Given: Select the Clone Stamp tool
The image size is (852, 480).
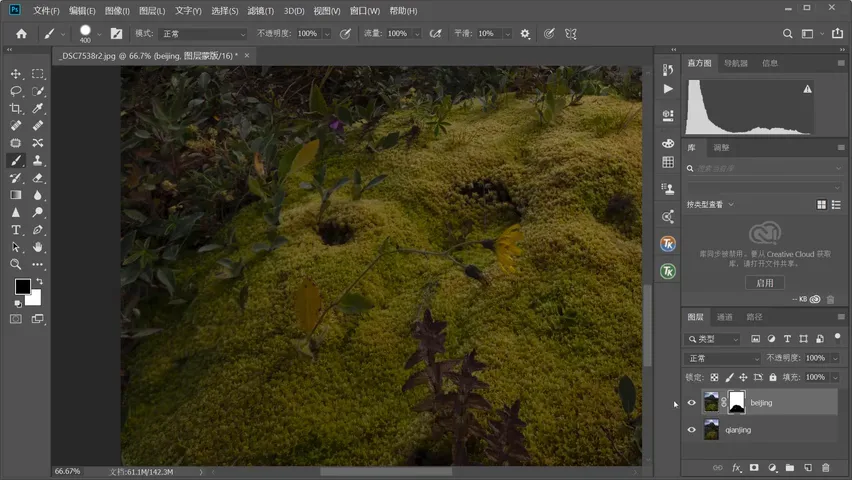Looking at the screenshot, I should pyautogui.click(x=37, y=160).
